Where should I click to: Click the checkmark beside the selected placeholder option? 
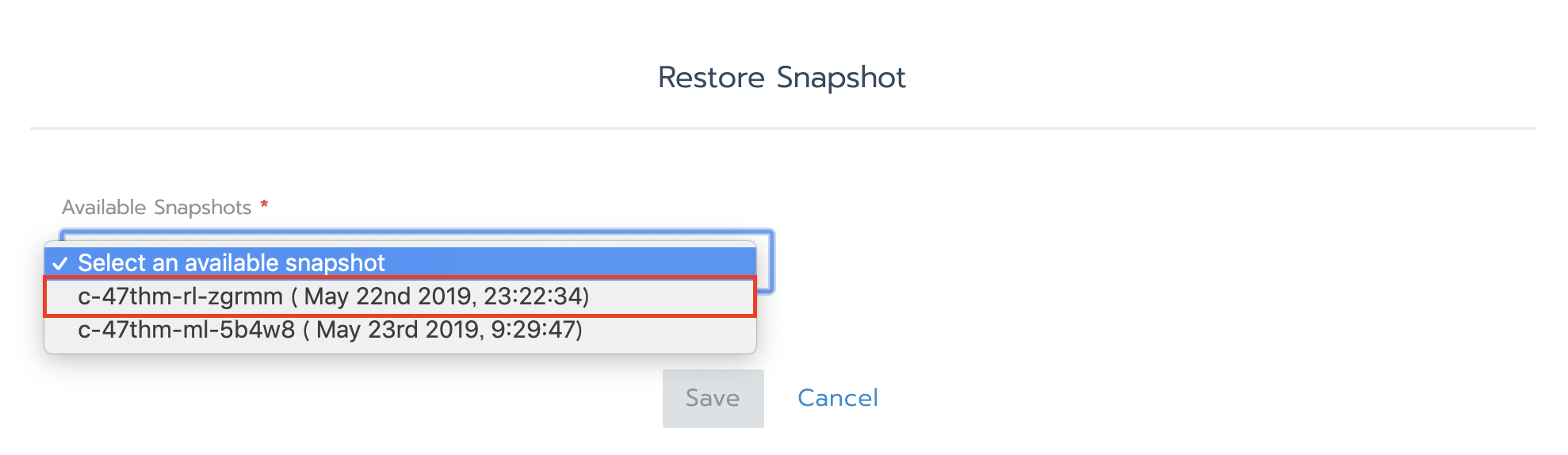[x=60, y=263]
